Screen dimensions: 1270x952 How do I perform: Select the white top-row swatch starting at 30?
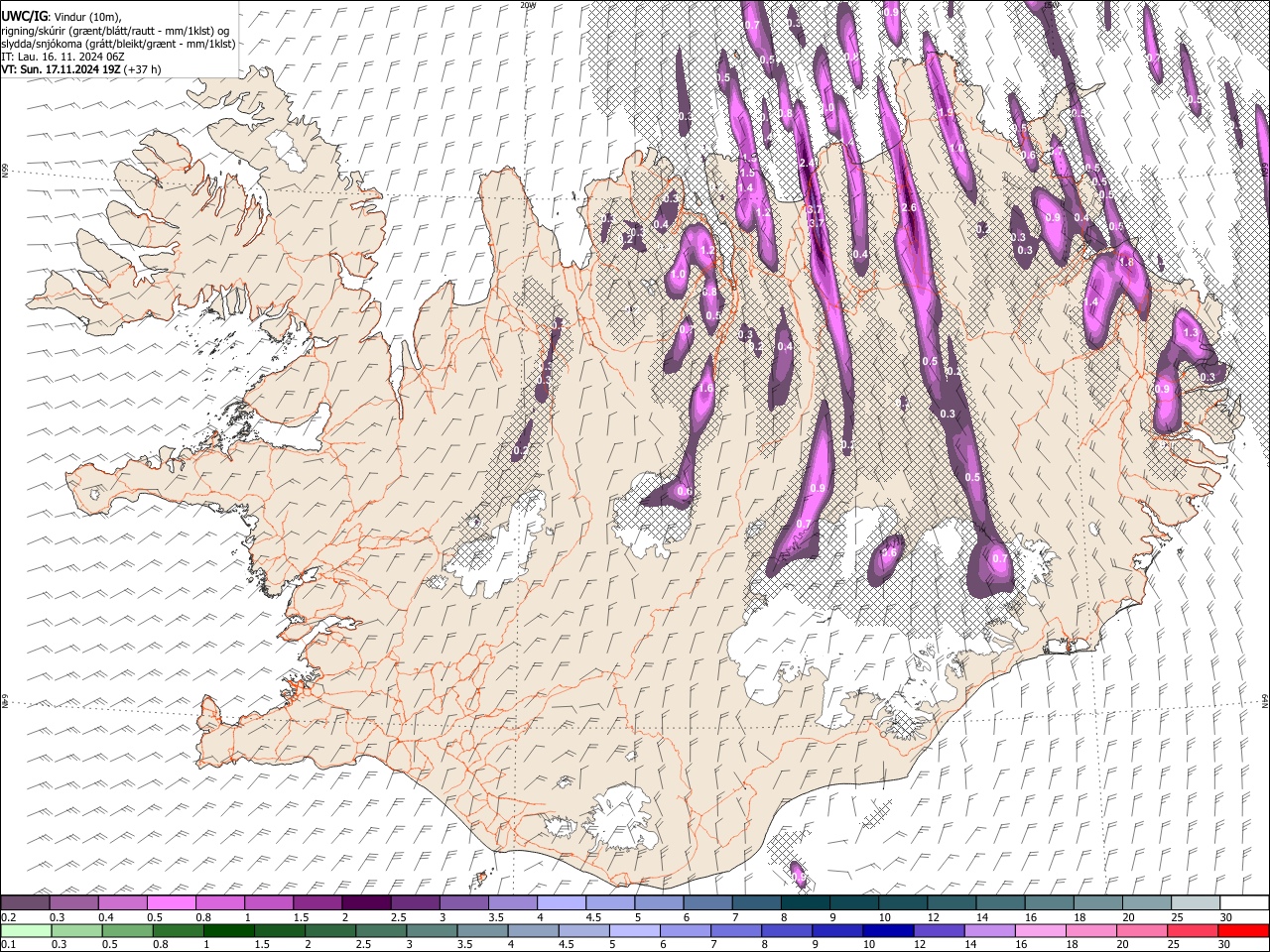tap(1242, 903)
